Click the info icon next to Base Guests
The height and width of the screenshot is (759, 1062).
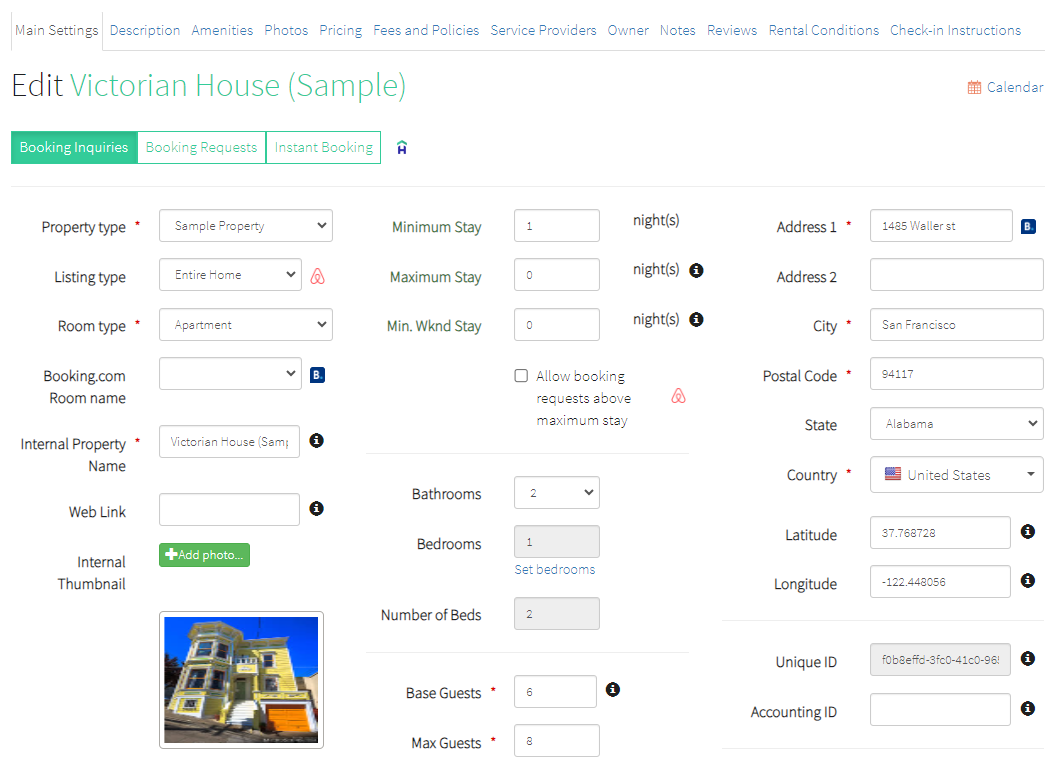(613, 690)
